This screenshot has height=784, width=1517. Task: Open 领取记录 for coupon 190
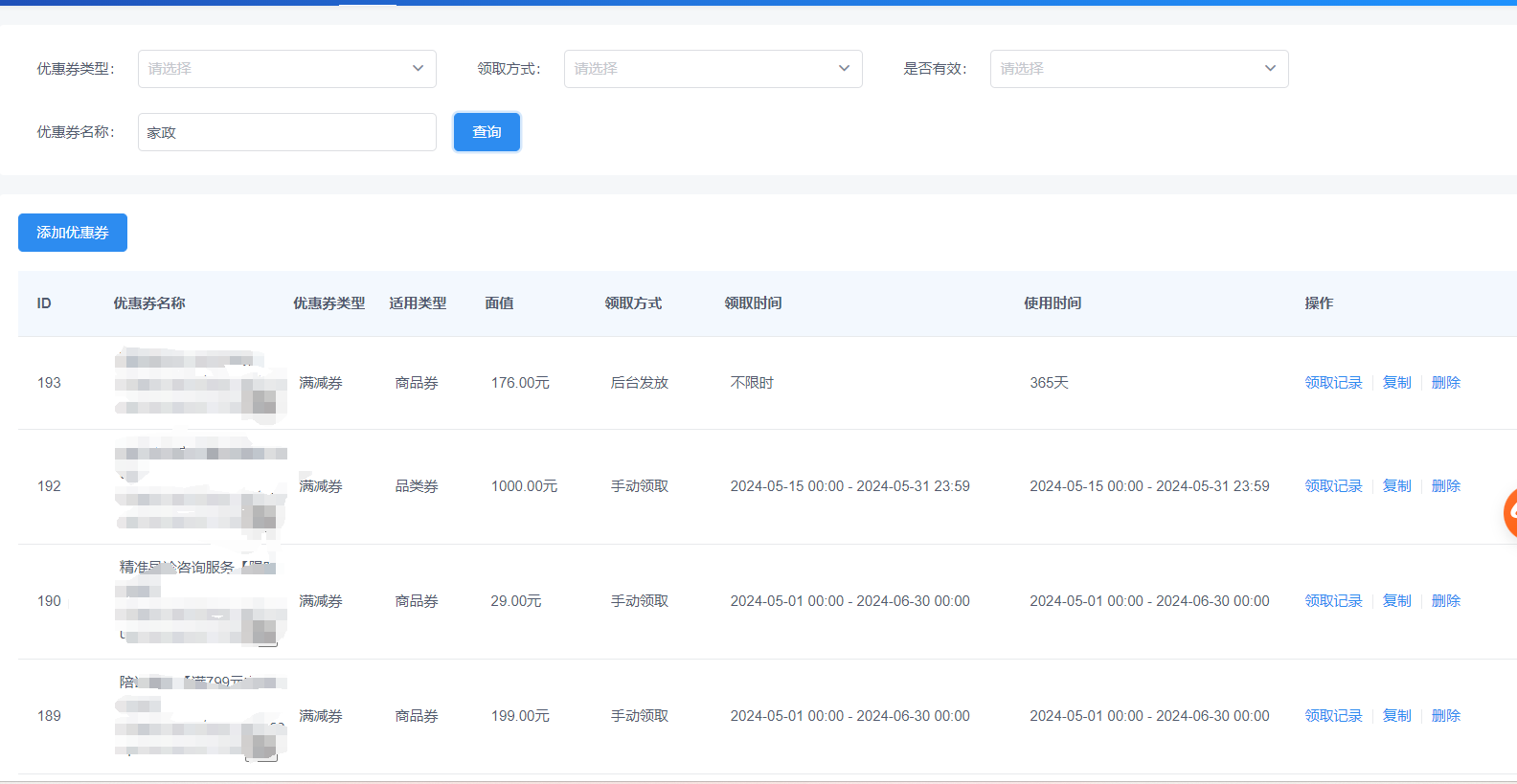pyautogui.click(x=1333, y=601)
